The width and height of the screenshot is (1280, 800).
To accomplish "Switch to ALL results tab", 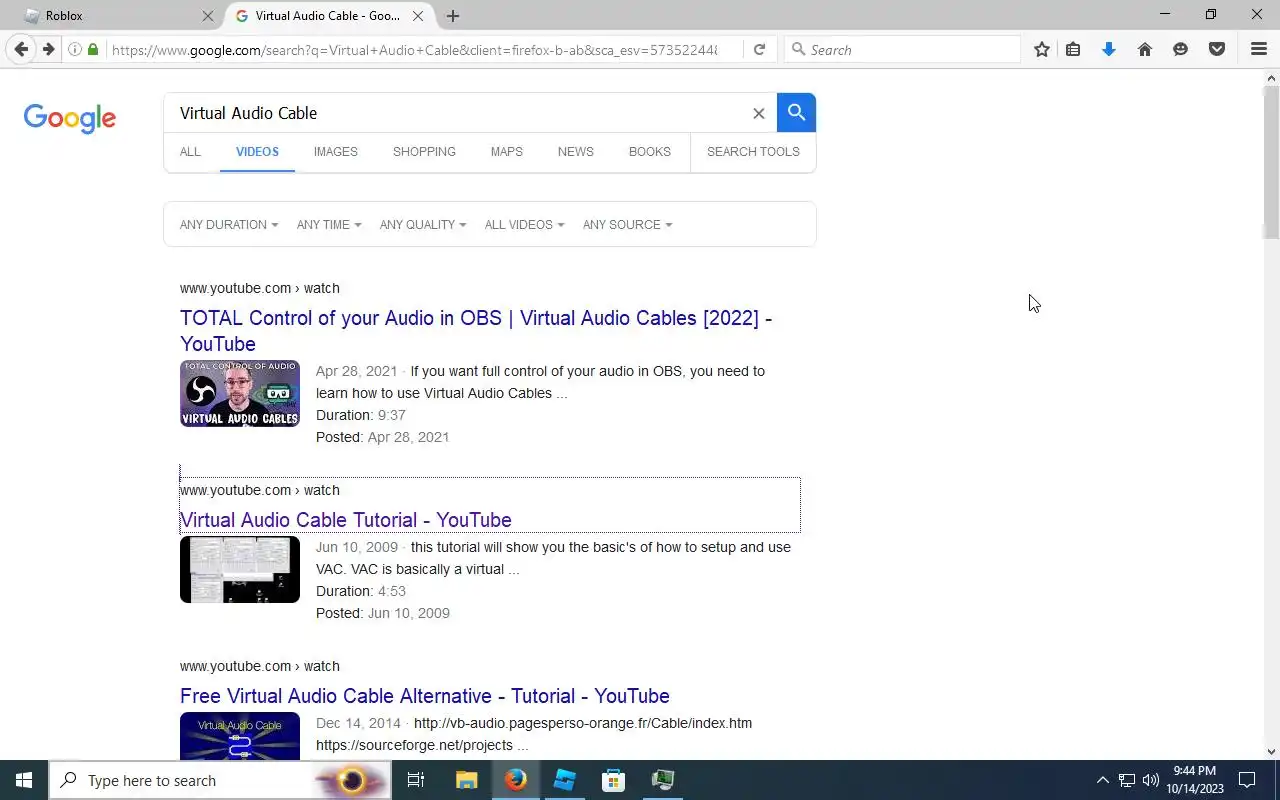I will [190, 152].
